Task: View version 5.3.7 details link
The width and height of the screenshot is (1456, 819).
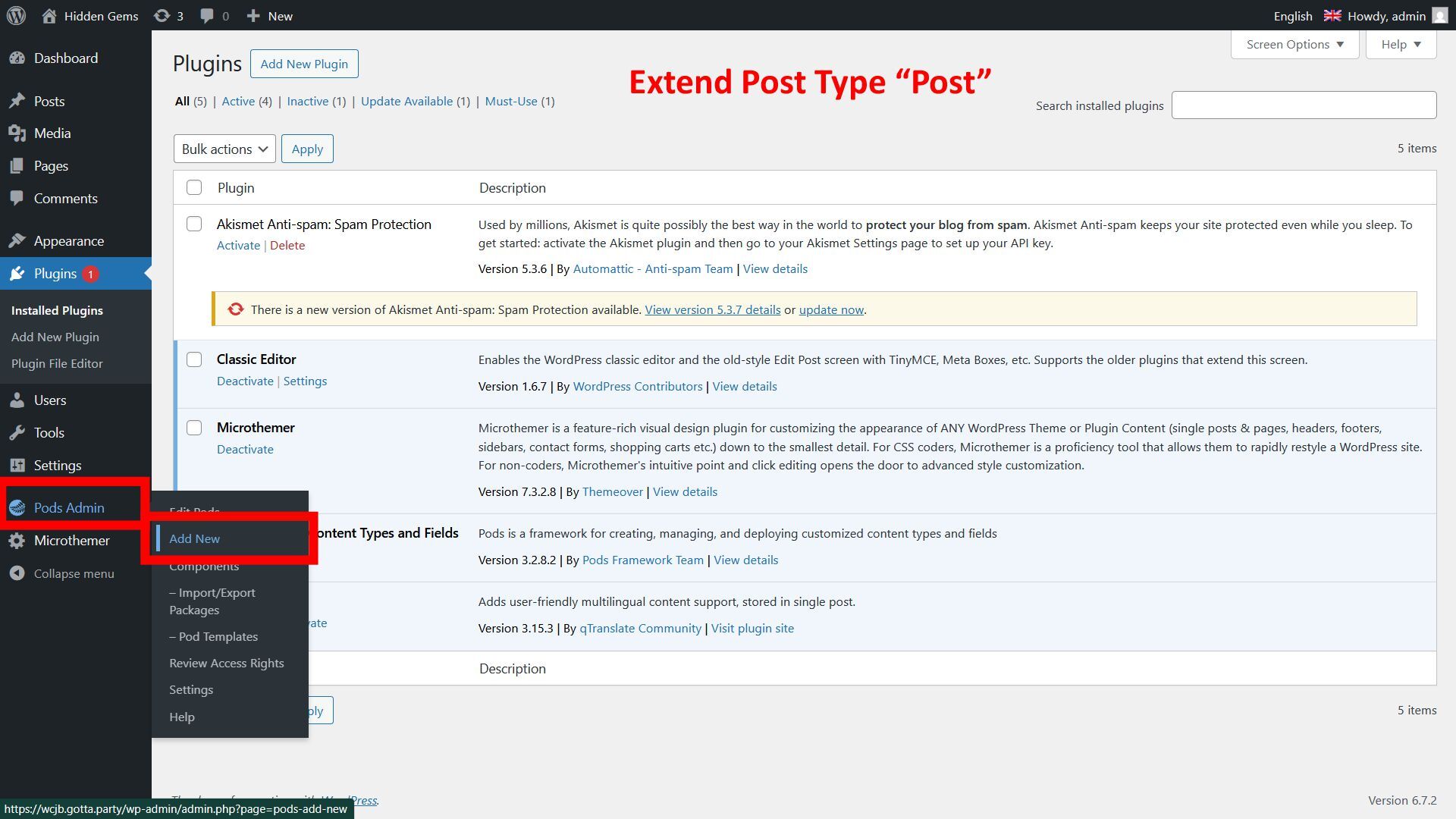Action: 712,309
